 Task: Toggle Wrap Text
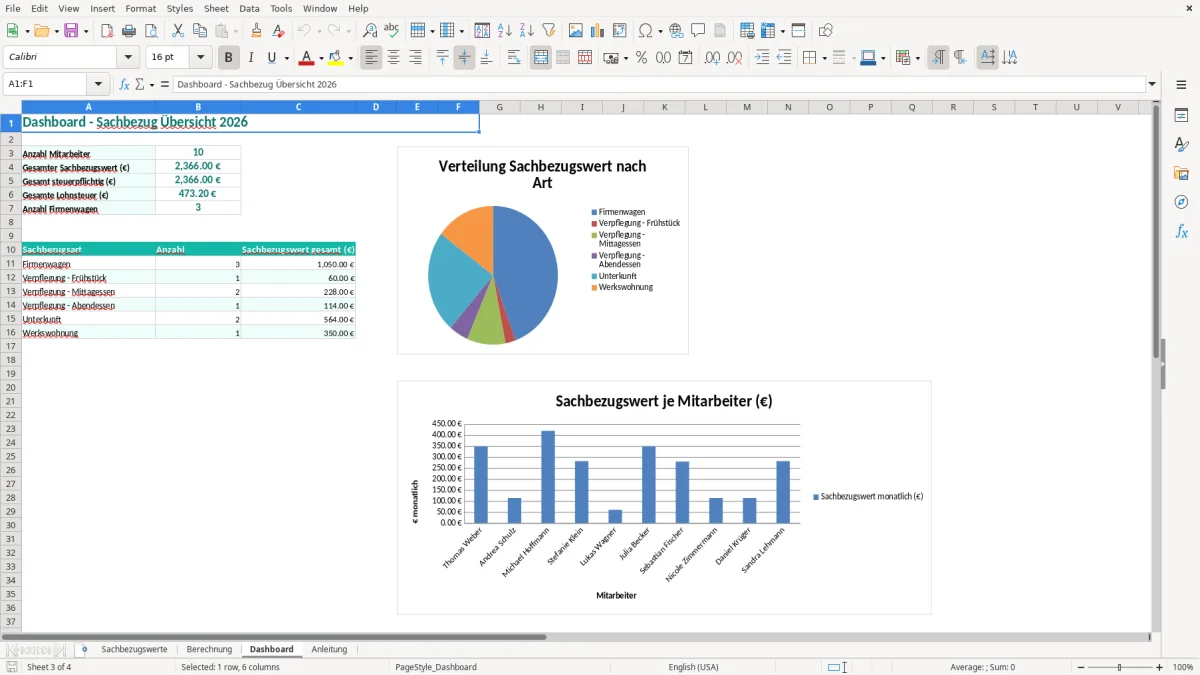pos(514,58)
